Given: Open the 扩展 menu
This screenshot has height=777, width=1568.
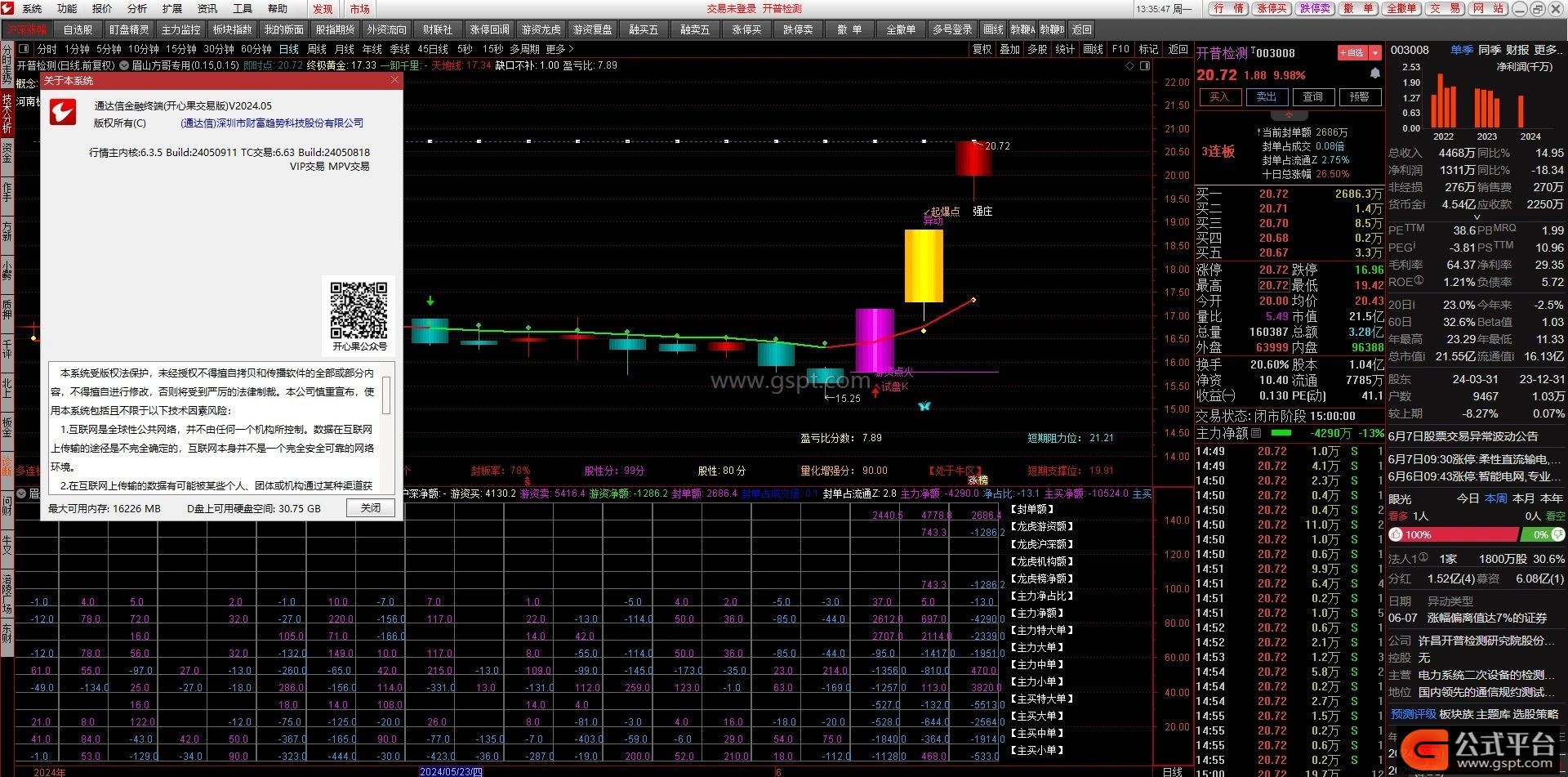Looking at the screenshot, I should [172, 9].
